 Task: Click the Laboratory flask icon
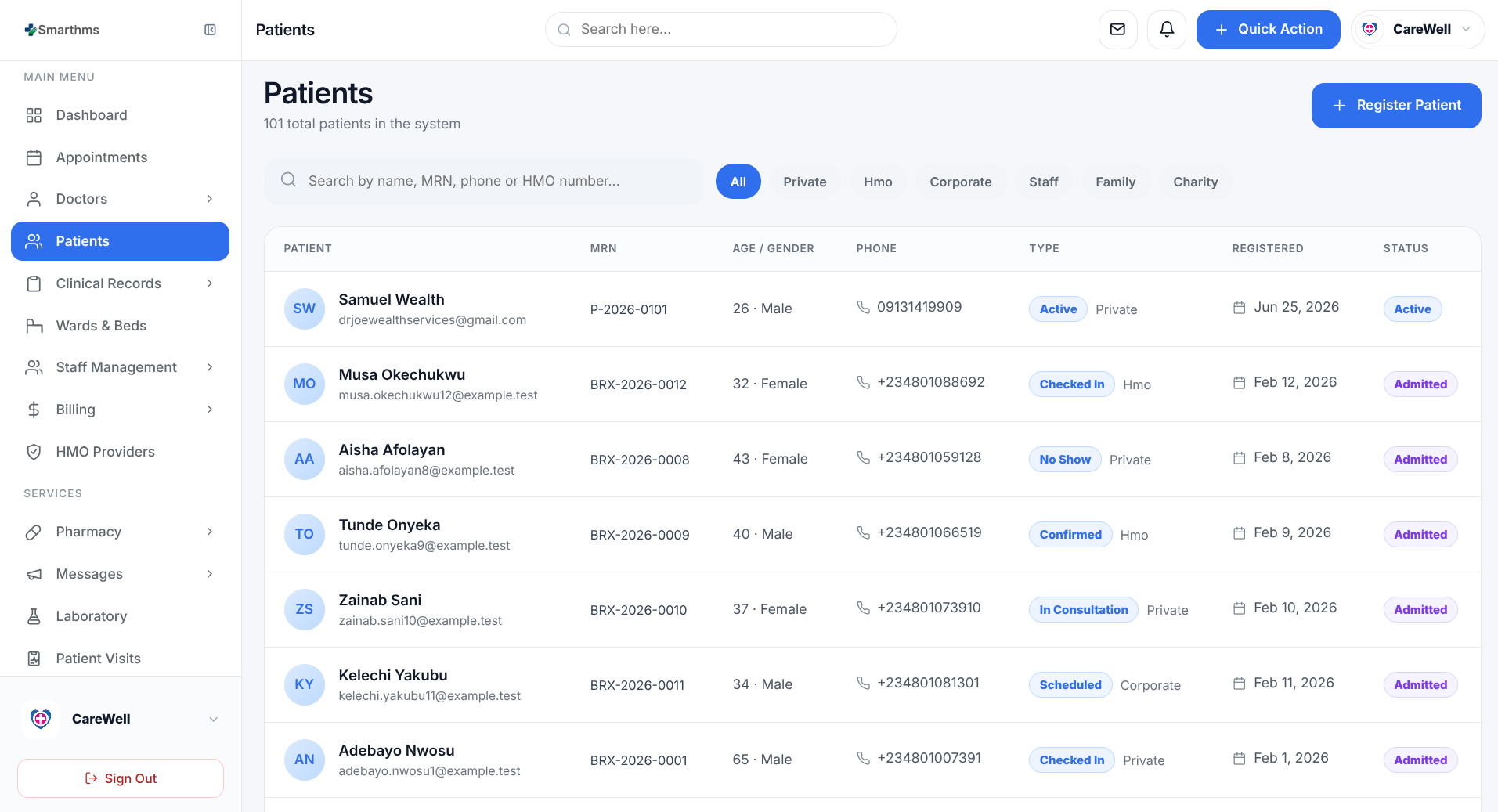coord(34,616)
